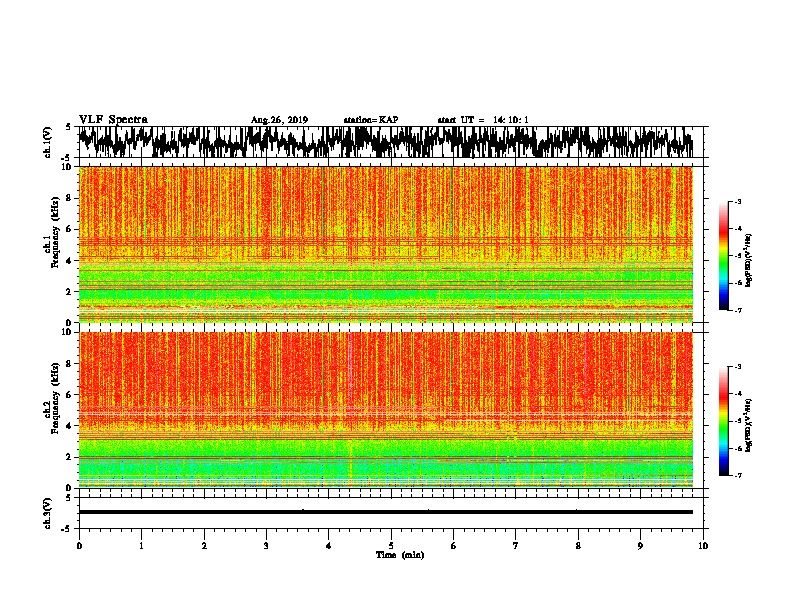Click the 'ch.1(V)' axis label of the top waveform
This screenshot has width=792, height=612.
coord(48,142)
